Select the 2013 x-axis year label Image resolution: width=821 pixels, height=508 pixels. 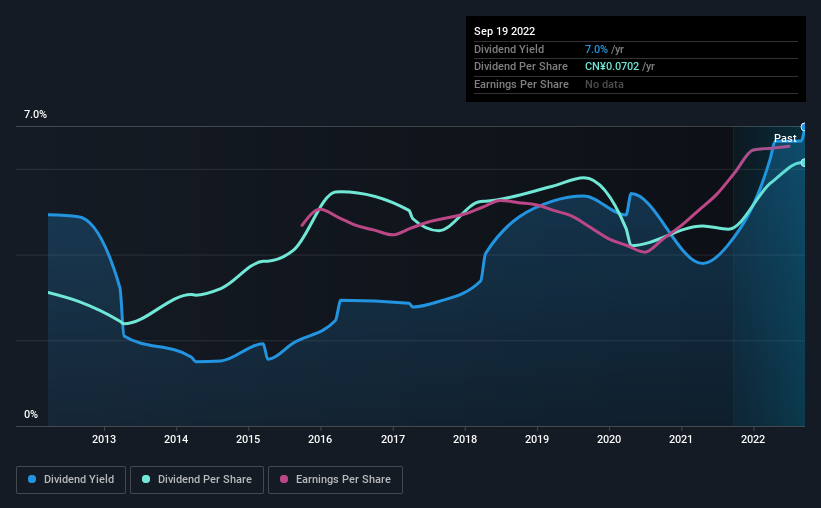[104, 439]
